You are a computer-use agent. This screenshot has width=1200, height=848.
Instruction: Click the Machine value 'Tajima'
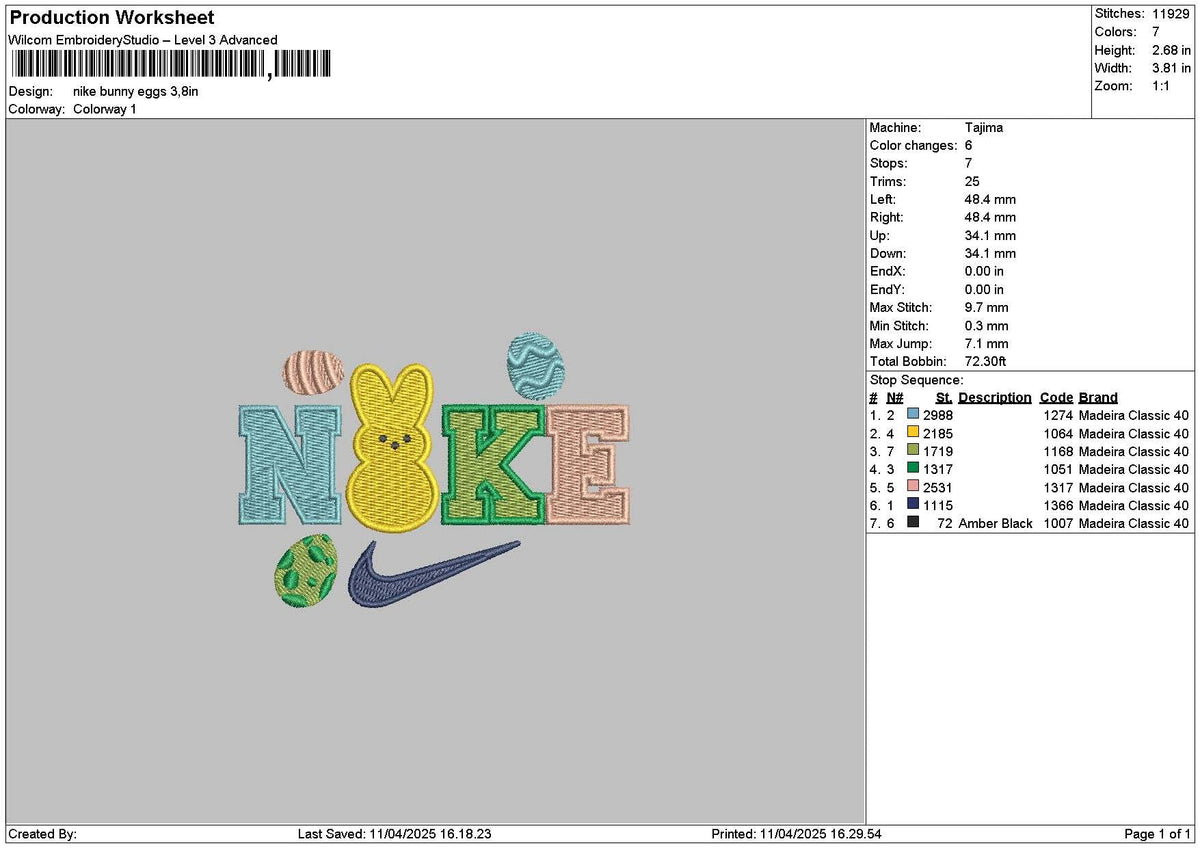[984, 127]
